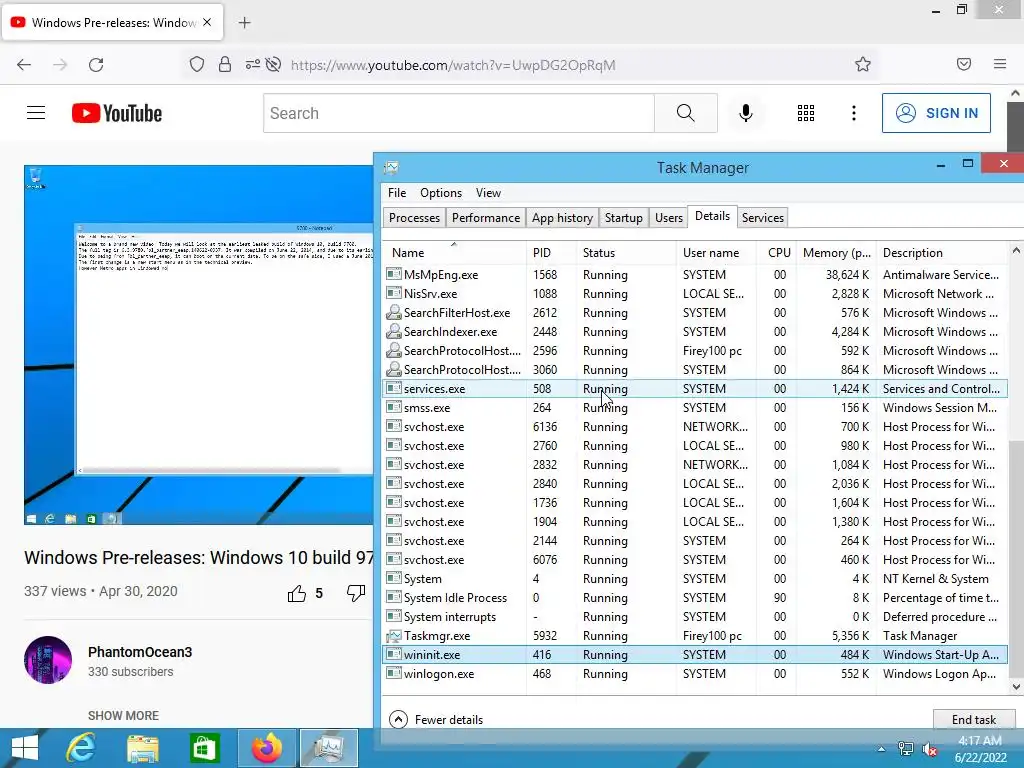
Task: Dislike the video with thumbs down
Action: 356,593
